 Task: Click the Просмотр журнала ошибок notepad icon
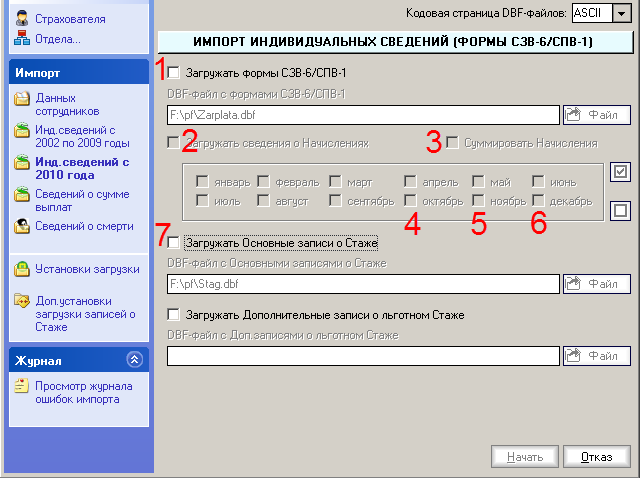point(22,385)
